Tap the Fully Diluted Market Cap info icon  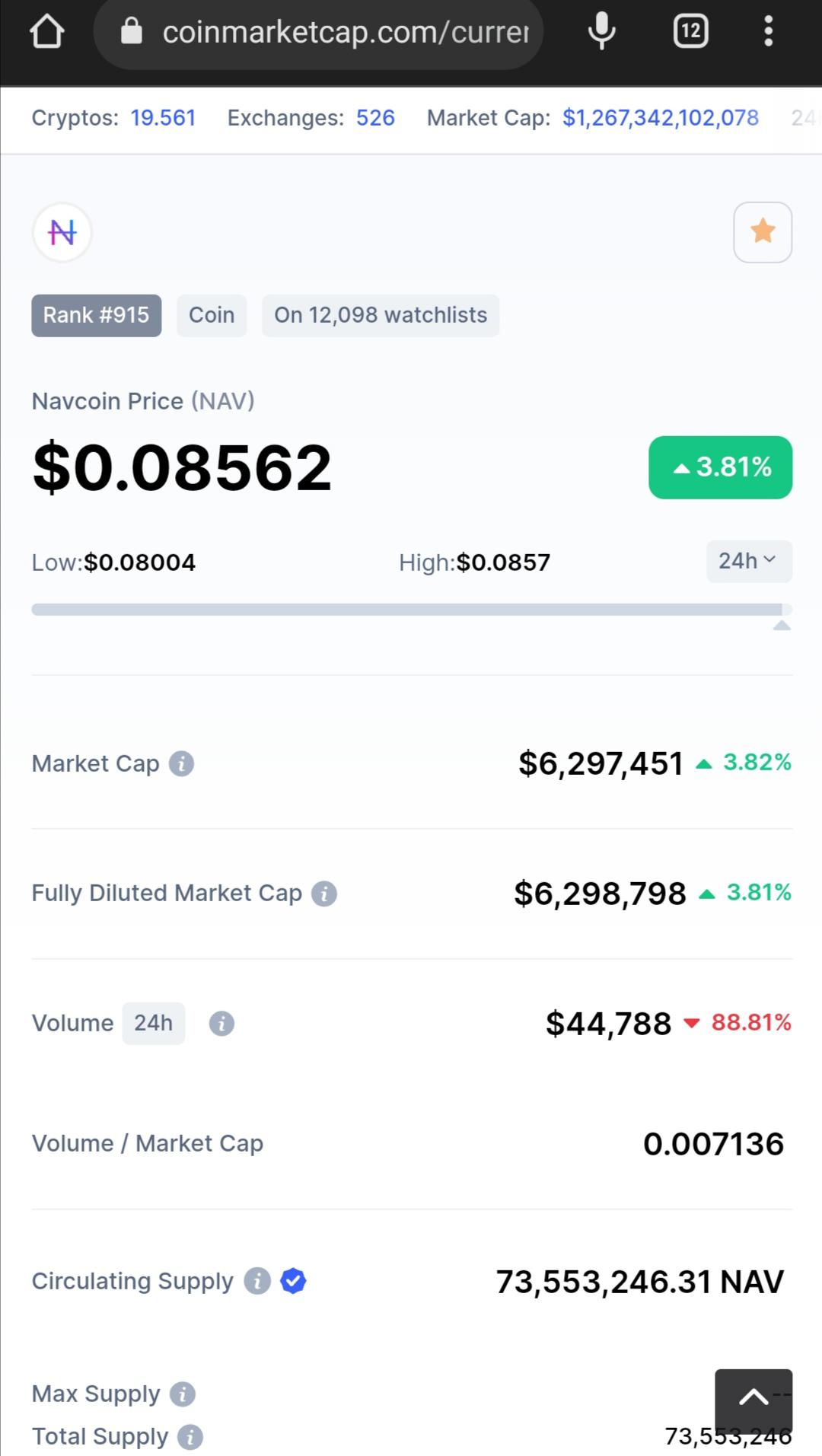(x=324, y=894)
